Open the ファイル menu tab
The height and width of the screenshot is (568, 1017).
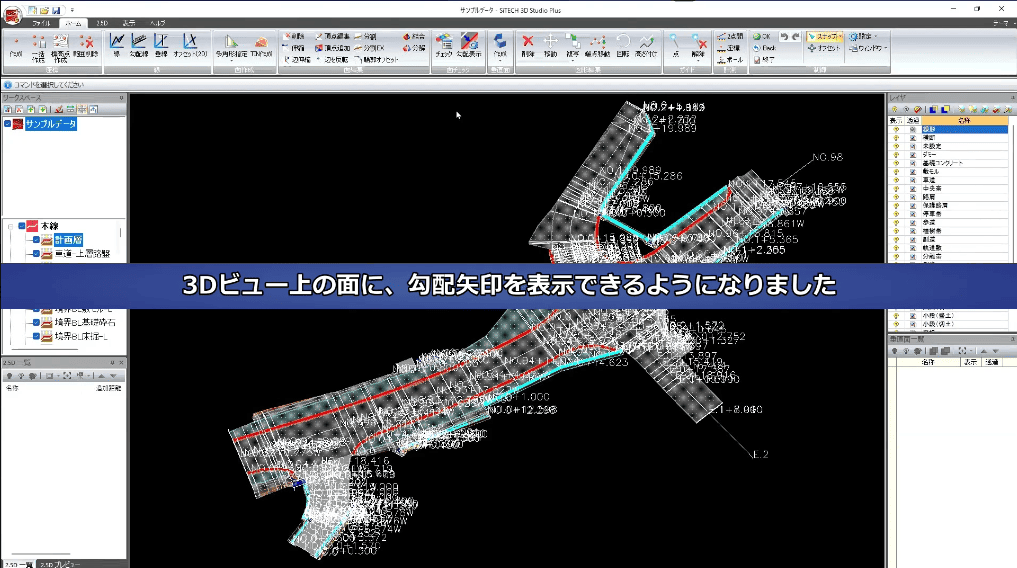(42, 23)
